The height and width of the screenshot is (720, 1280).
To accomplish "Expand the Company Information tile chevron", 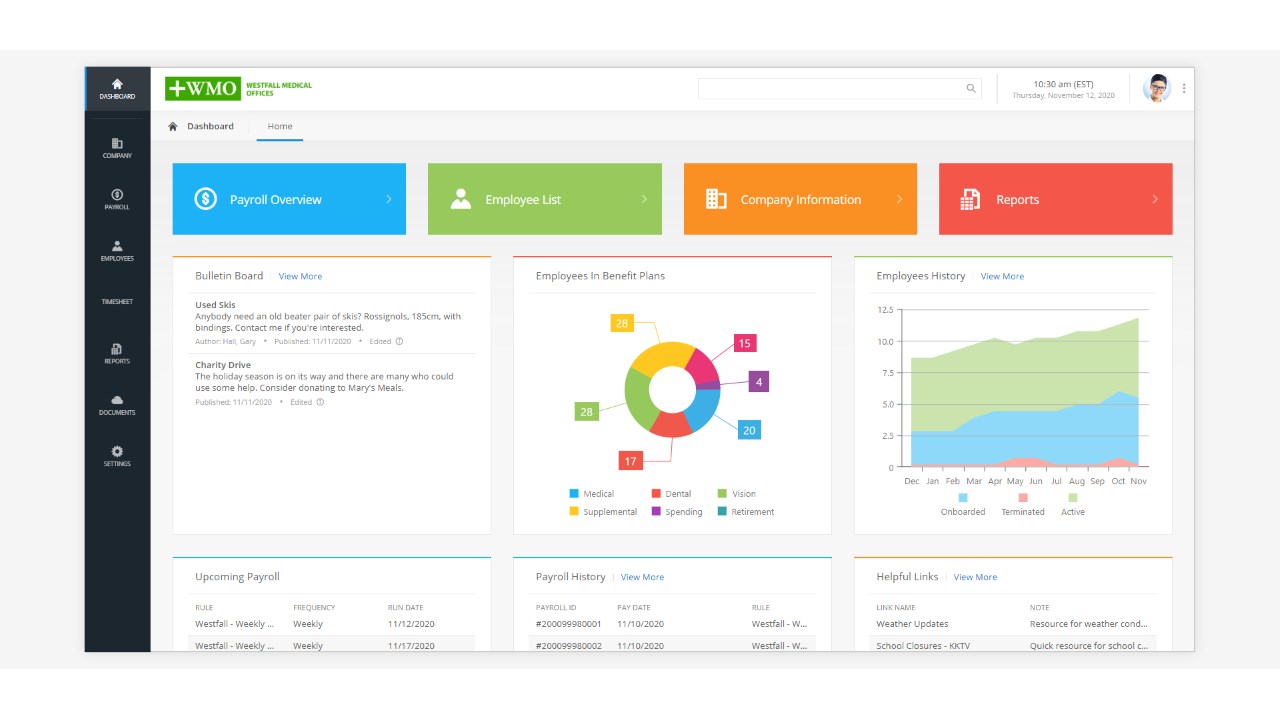I will (899, 199).
